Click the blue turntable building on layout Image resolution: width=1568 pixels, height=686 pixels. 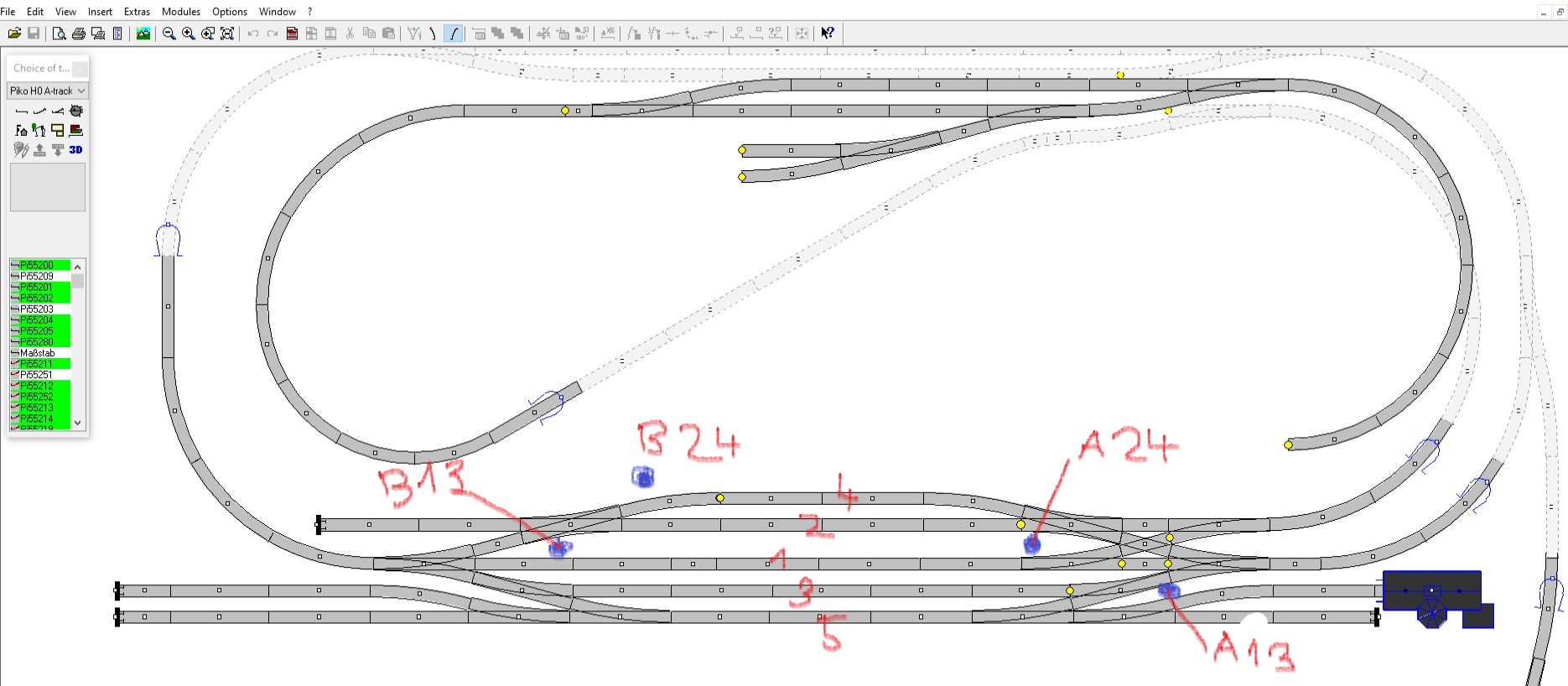pyautogui.click(x=1432, y=593)
